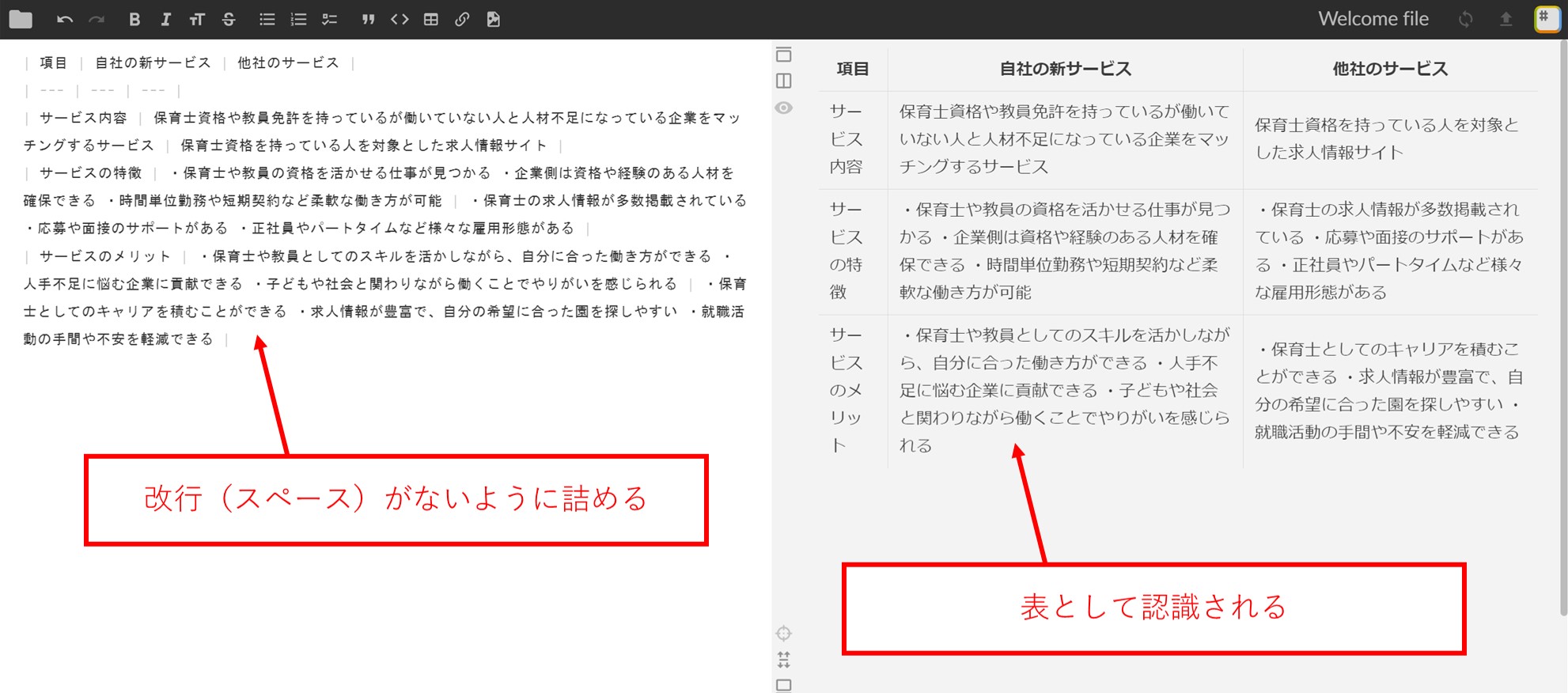This screenshot has height=693, width=1568.
Task: Click the preview pane vertical scrollbar
Action: click(1563, 328)
